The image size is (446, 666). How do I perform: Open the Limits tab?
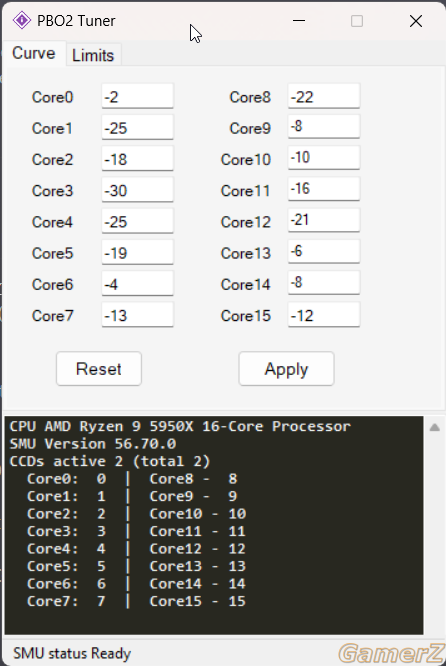tap(93, 55)
